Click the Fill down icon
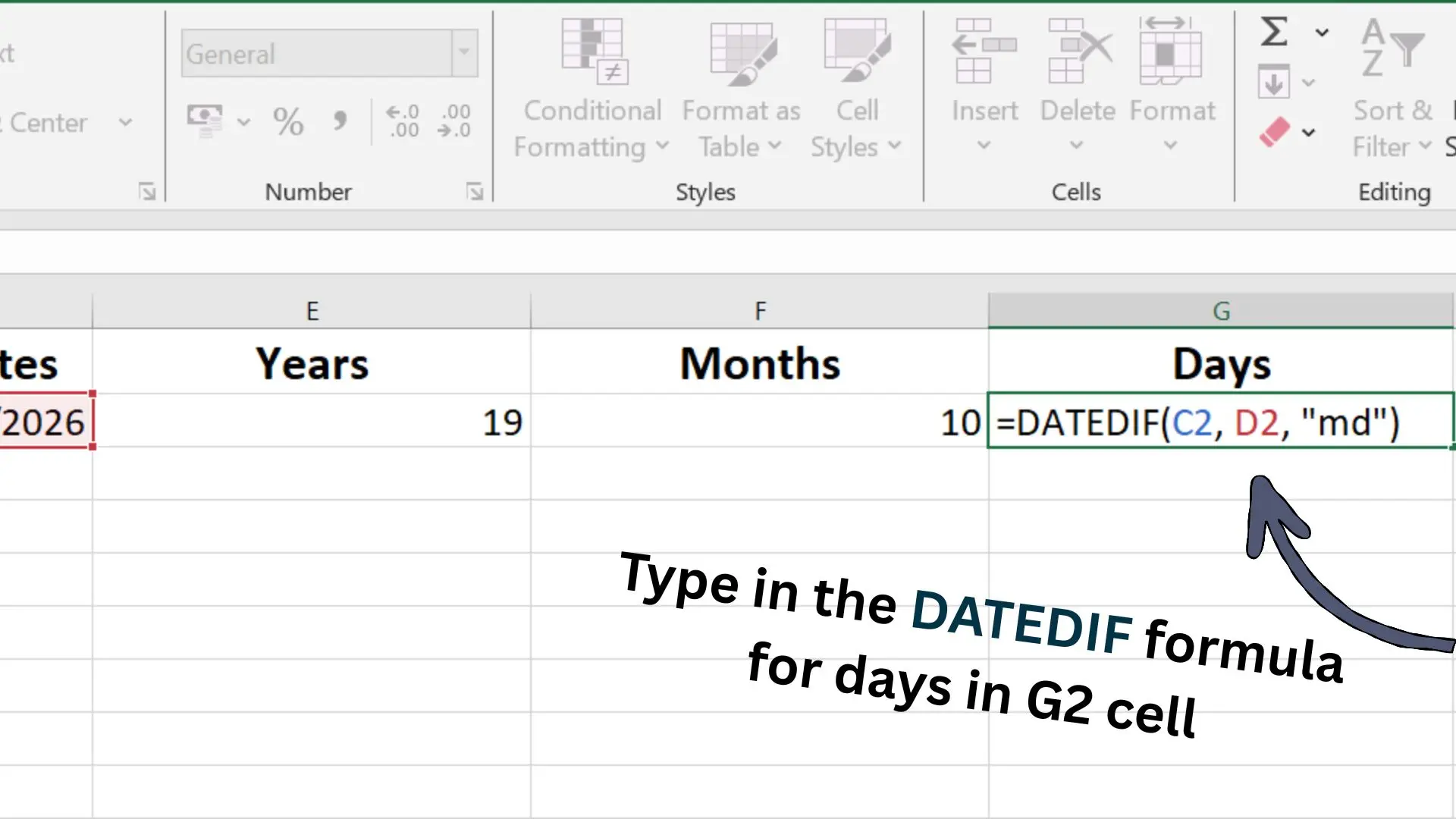Image resolution: width=1456 pixels, height=819 pixels. click(x=1275, y=82)
